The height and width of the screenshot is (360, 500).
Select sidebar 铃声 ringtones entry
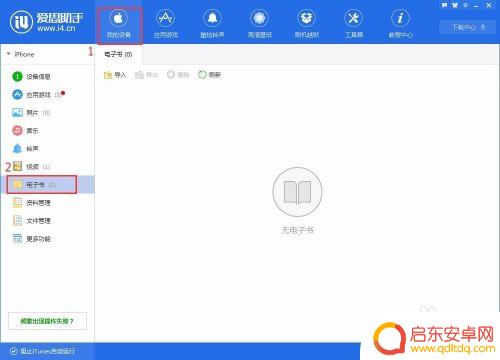point(25,149)
